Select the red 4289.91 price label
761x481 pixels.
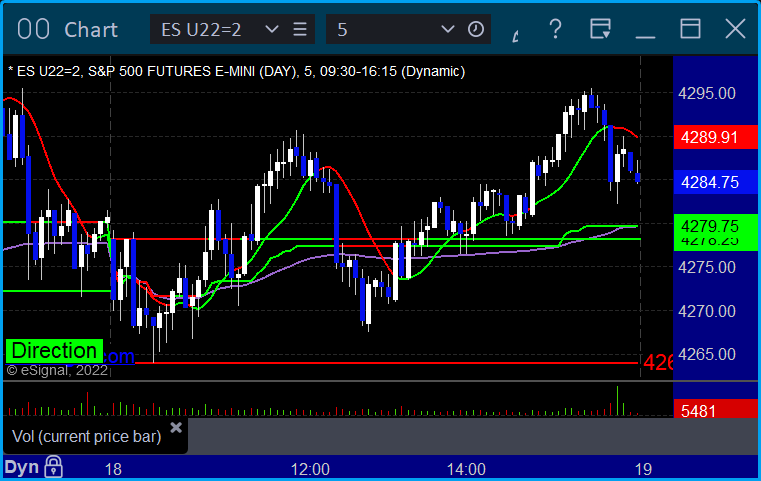coord(715,137)
